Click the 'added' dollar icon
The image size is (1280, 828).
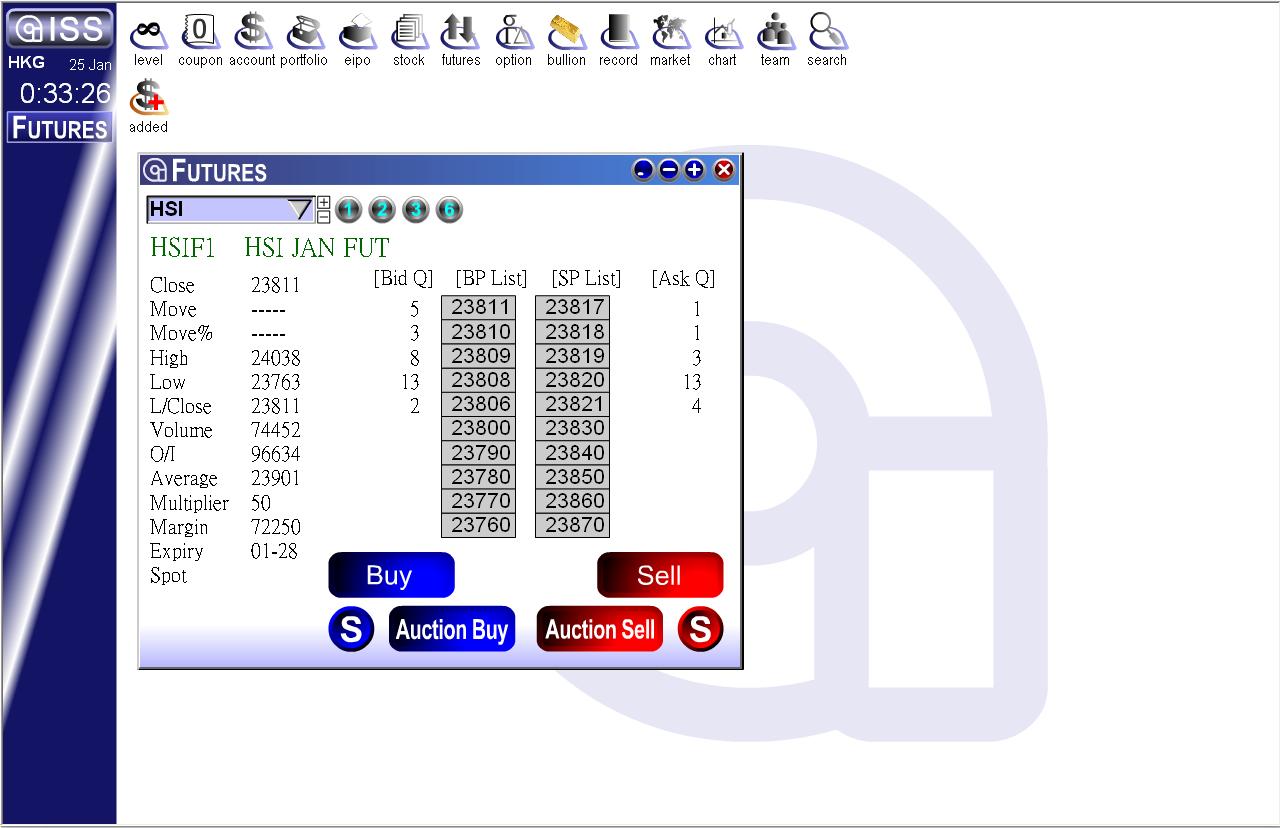coord(148,105)
